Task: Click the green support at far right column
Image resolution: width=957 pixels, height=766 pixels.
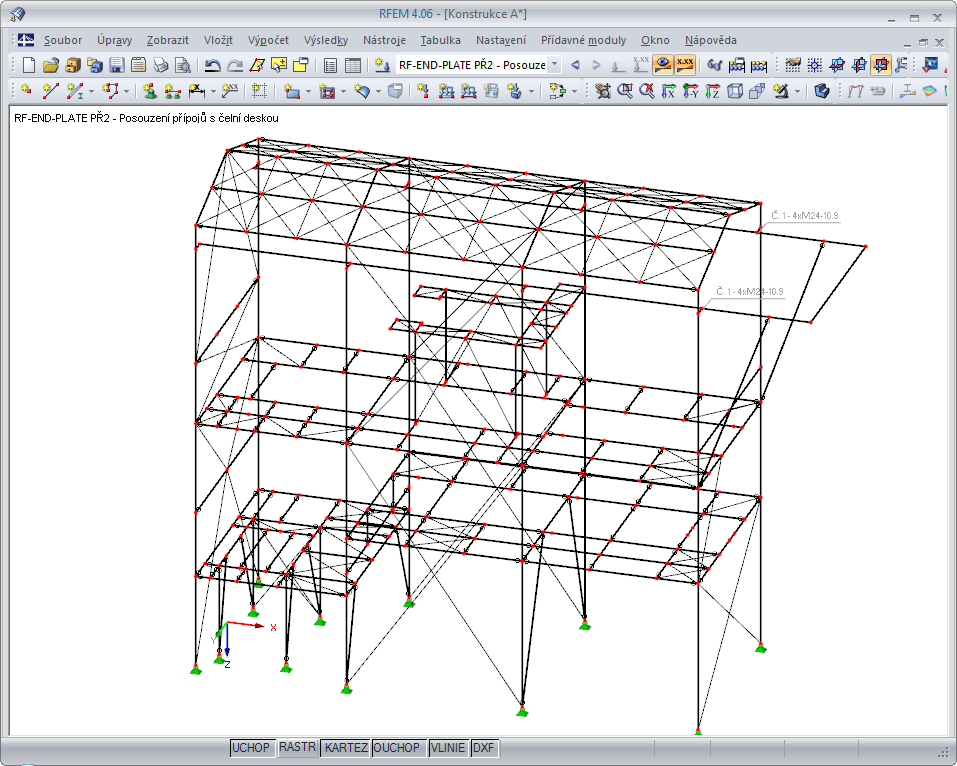Action: pyautogui.click(x=760, y=647)
